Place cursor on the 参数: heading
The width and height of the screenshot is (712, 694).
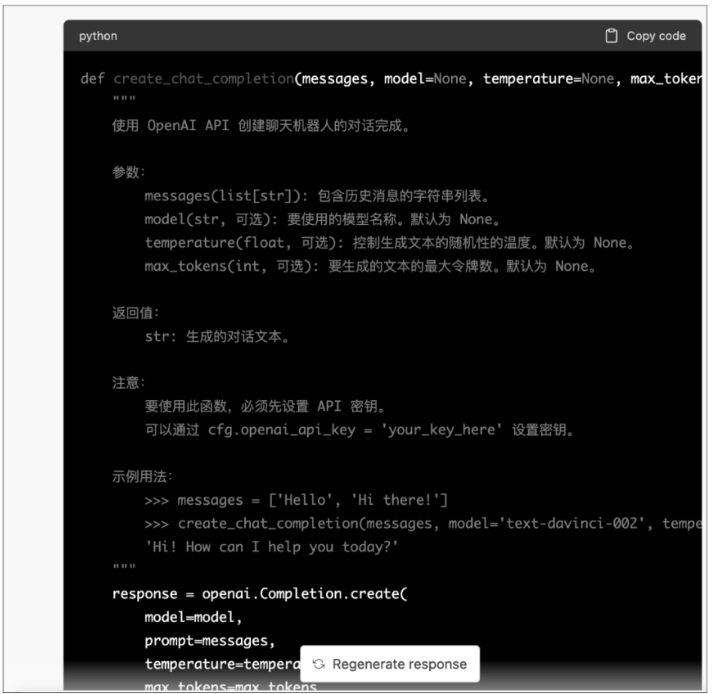click(129, 172)
